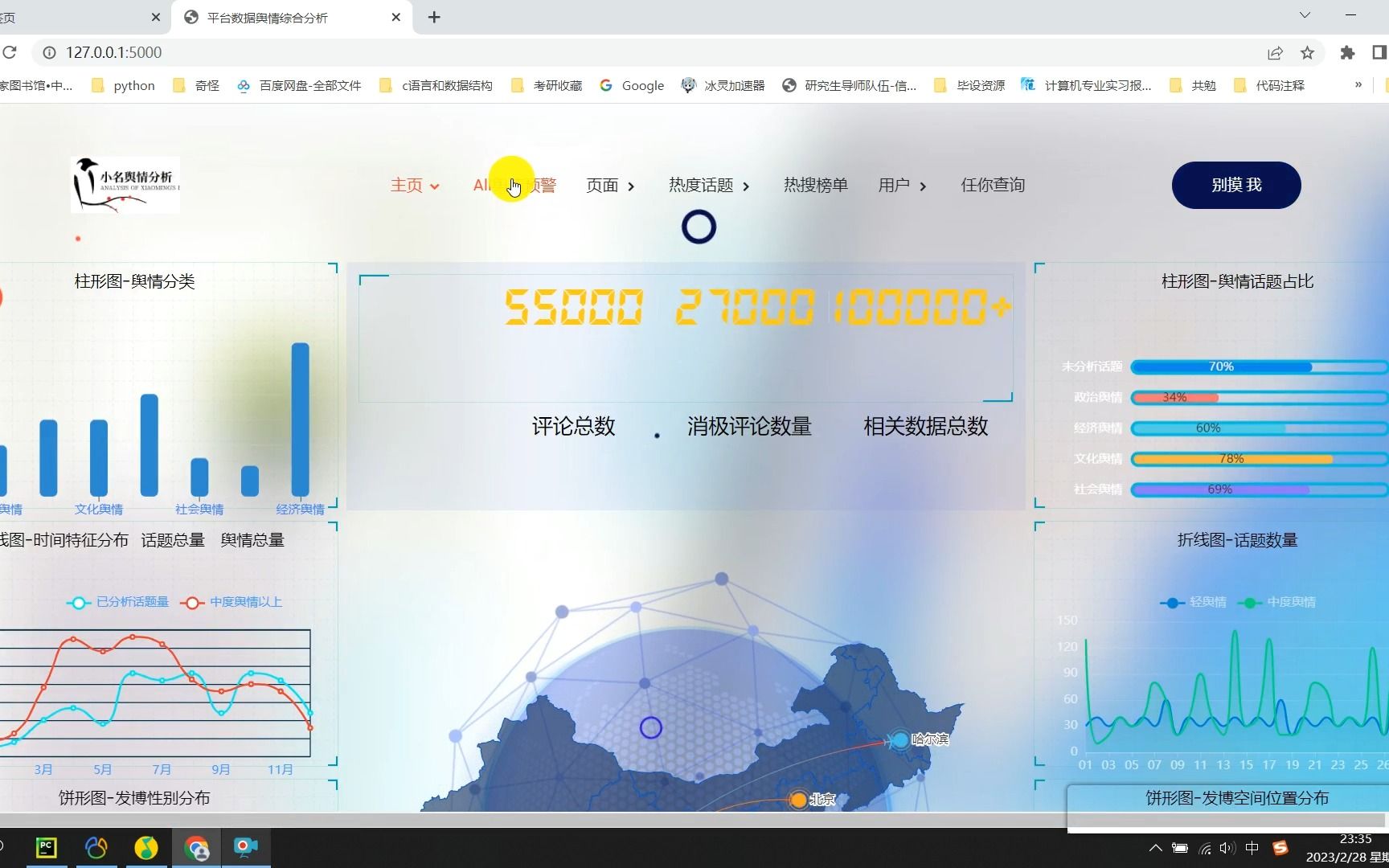This screenshot has height=868, width=1389.
Task: Click the 100000+ 相关数据总数 counter
Action: [x=923, y=307]
